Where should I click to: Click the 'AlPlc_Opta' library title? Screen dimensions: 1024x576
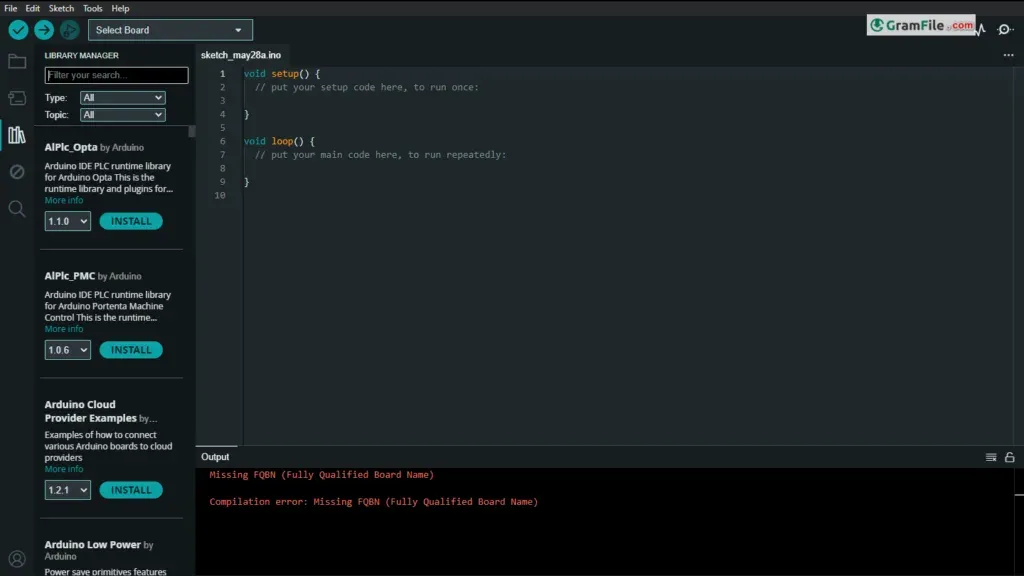point(71,147)
